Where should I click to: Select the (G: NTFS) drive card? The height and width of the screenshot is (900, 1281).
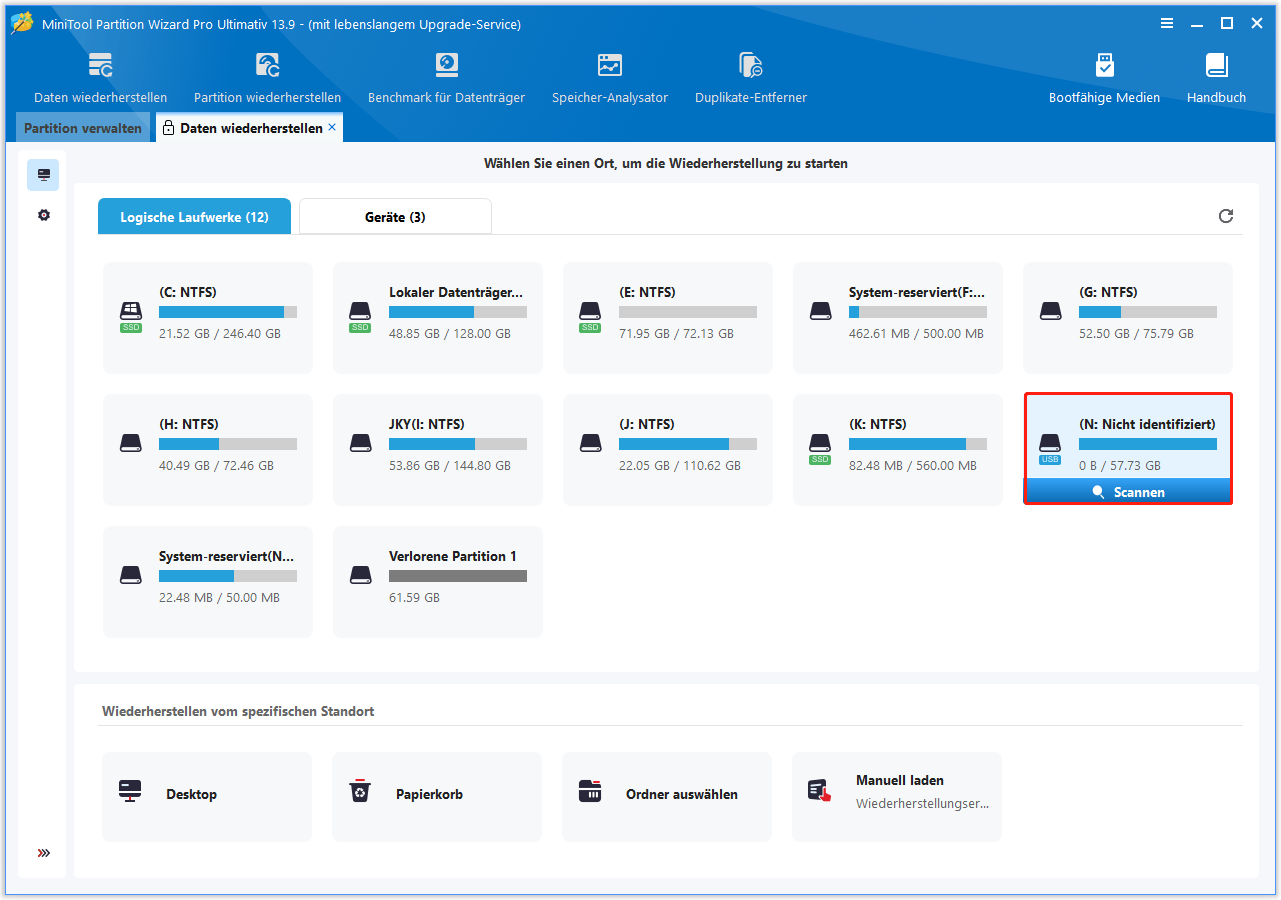[1128, 318]
